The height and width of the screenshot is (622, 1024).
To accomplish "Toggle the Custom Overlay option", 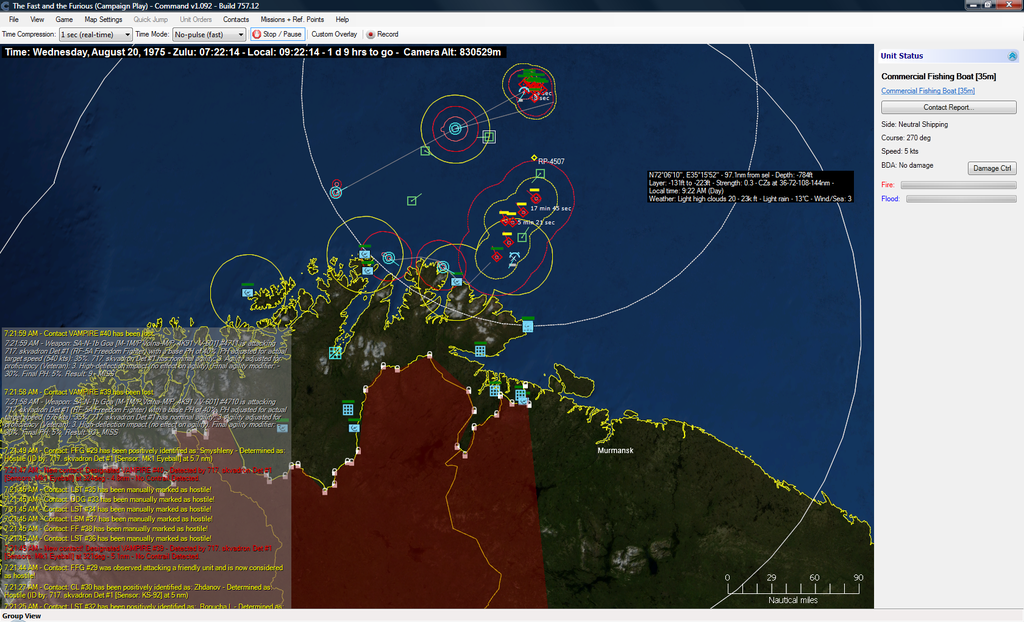I will click(x=334, y=34).
